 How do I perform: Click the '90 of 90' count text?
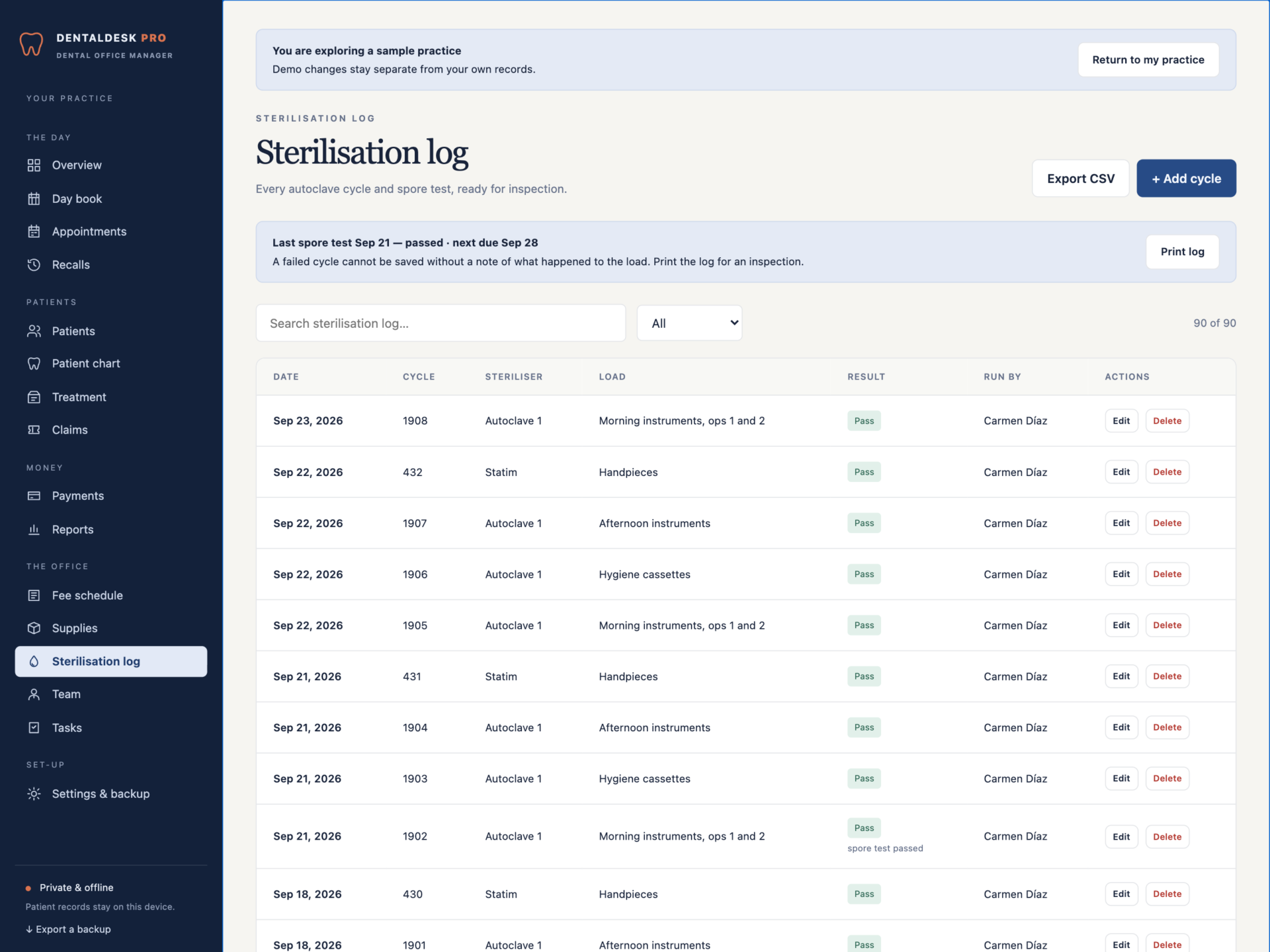[x=1214, y=323]
